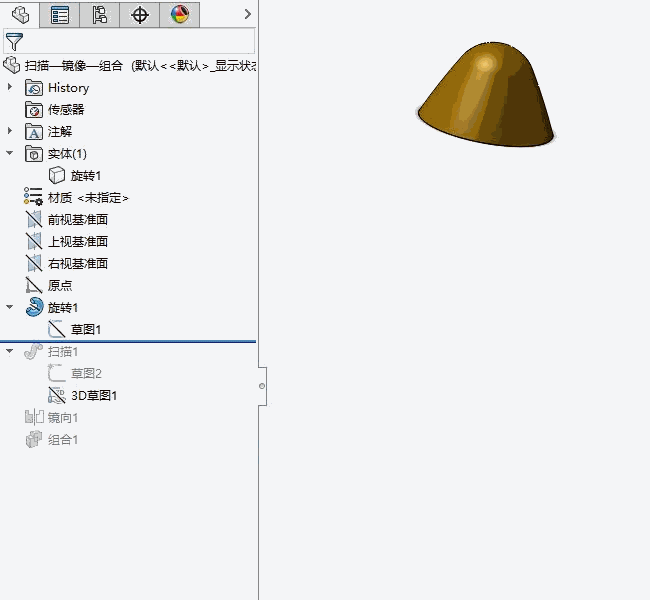Click the panel collapse handle on divider

(262, 386)
